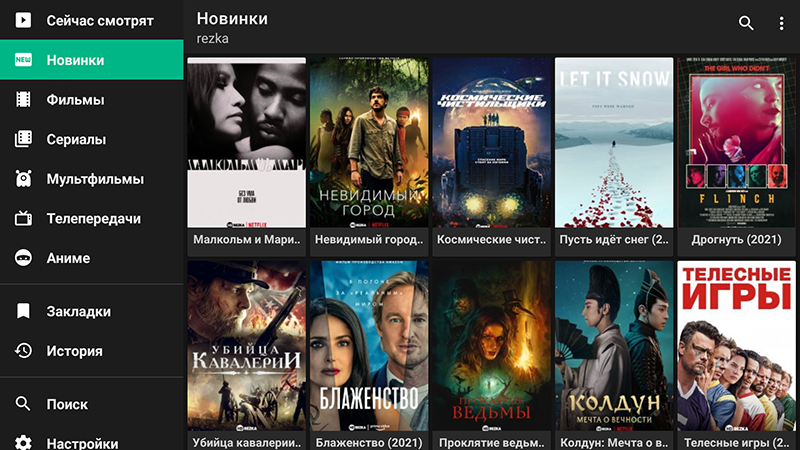Click the TV icon for Телепередачи
The height and width of the screenshot is (450, 800).
tap(23, 218)
